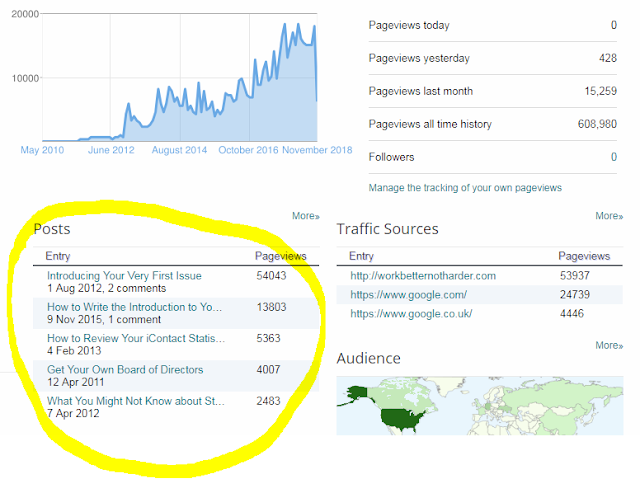Select the 24739 traffic source pageviews value
This screenshot has width=640, height=479.
tap(575, 295)
